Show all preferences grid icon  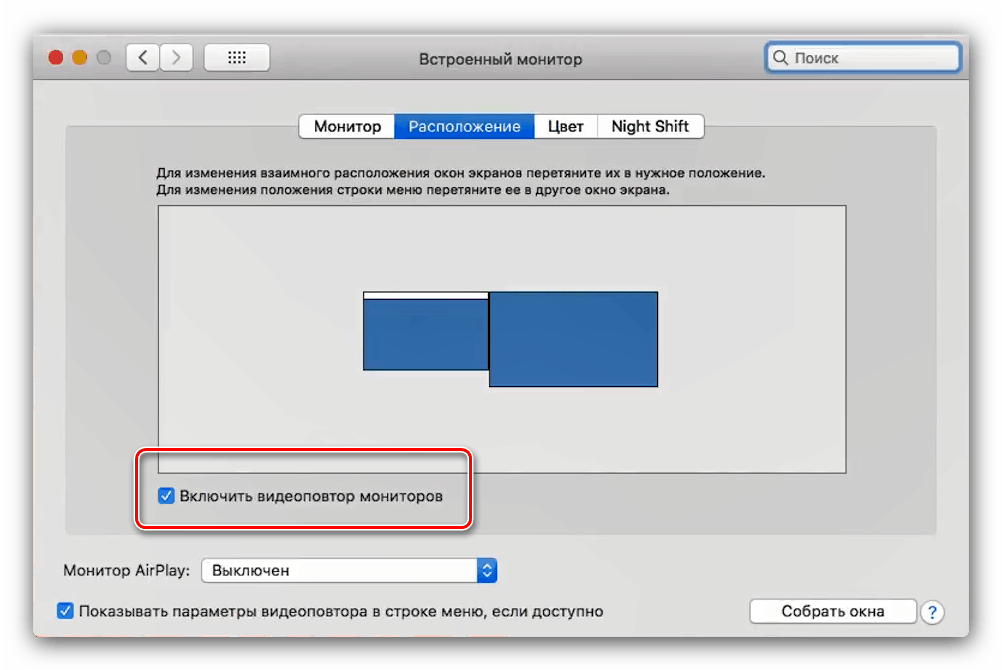pyautogui.click(x=236, y=58)
